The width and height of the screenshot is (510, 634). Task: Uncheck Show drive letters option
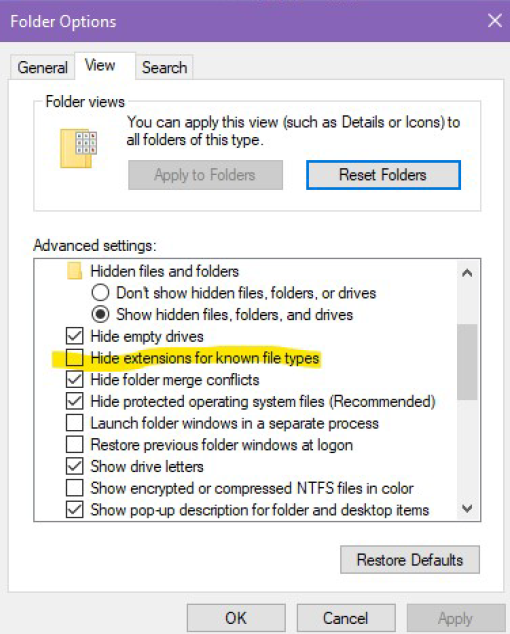pyautogui.click(x=75, y=467)
